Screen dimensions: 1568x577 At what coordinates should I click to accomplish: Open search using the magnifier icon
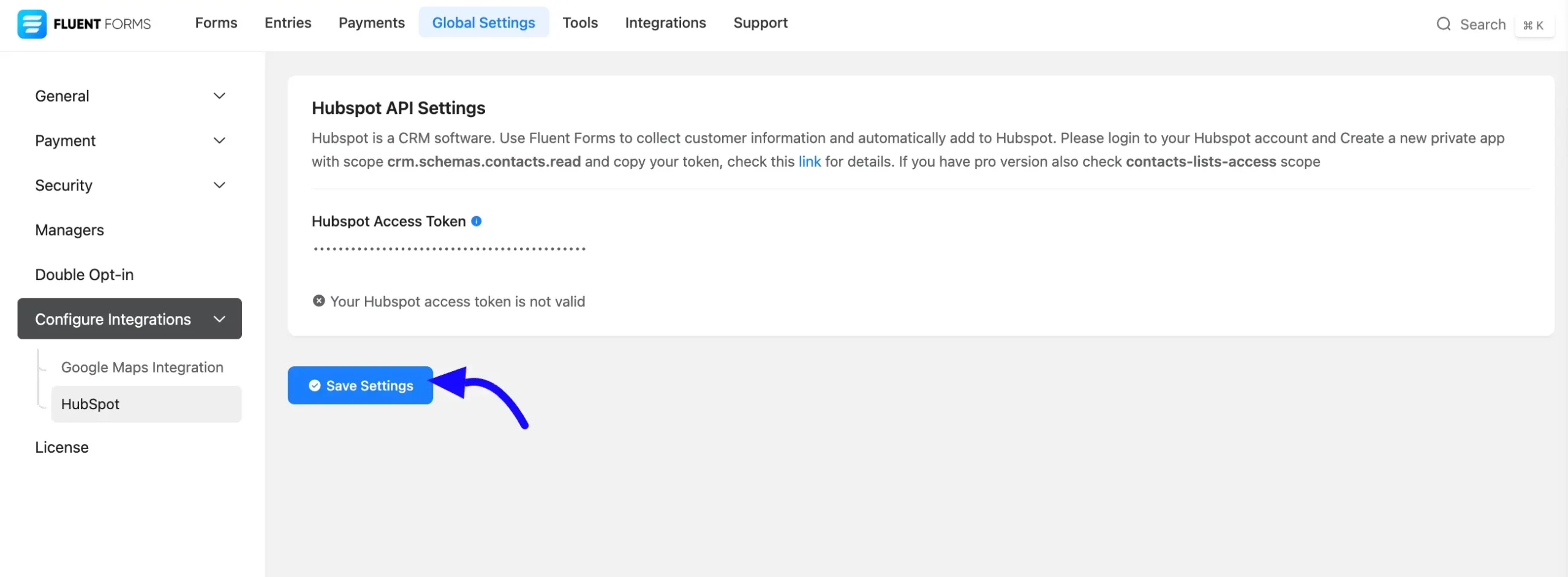point(1444,24)
